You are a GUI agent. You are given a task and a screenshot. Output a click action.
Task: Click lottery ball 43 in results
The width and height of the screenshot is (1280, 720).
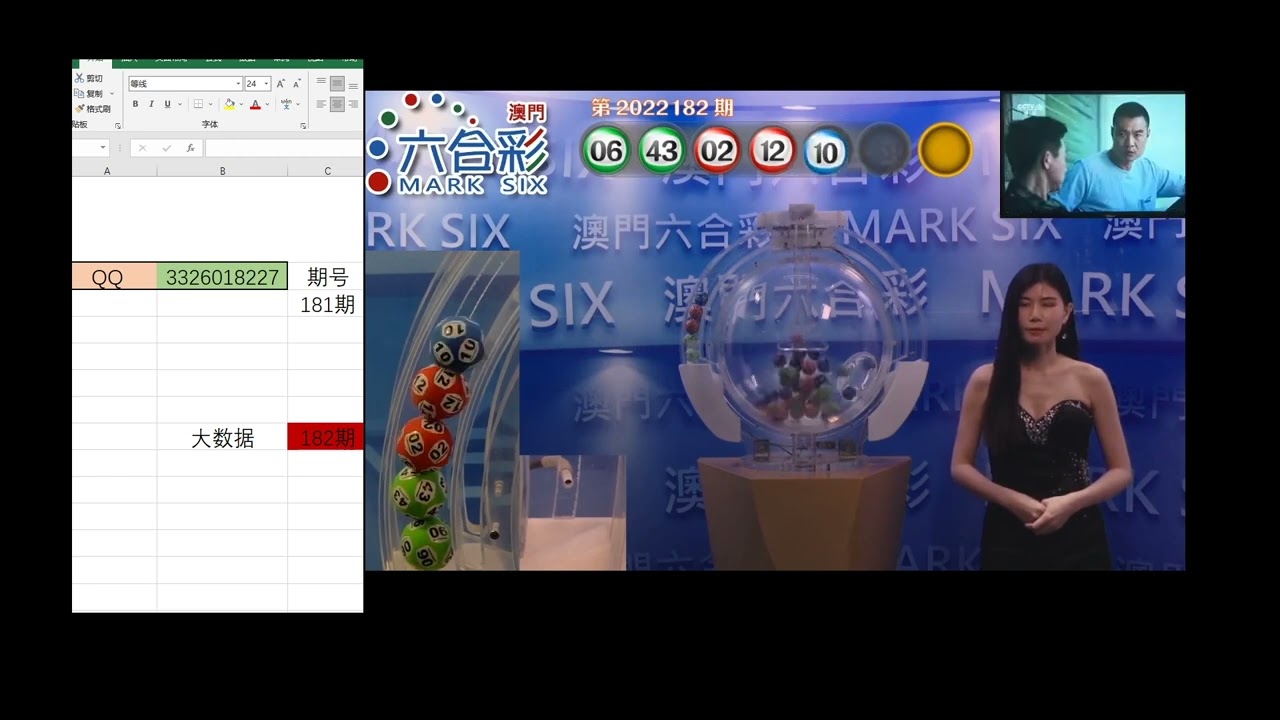[x=661, y=151]
